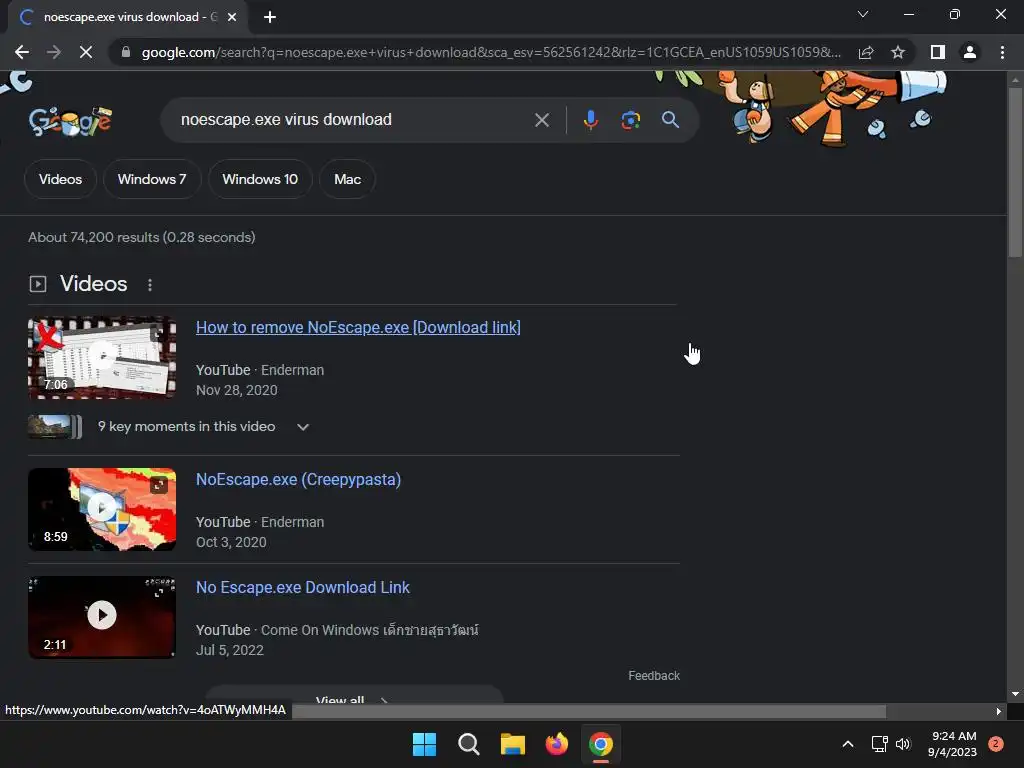Start voice search with microphone
Screen dimensions: 1024x768
590,120
